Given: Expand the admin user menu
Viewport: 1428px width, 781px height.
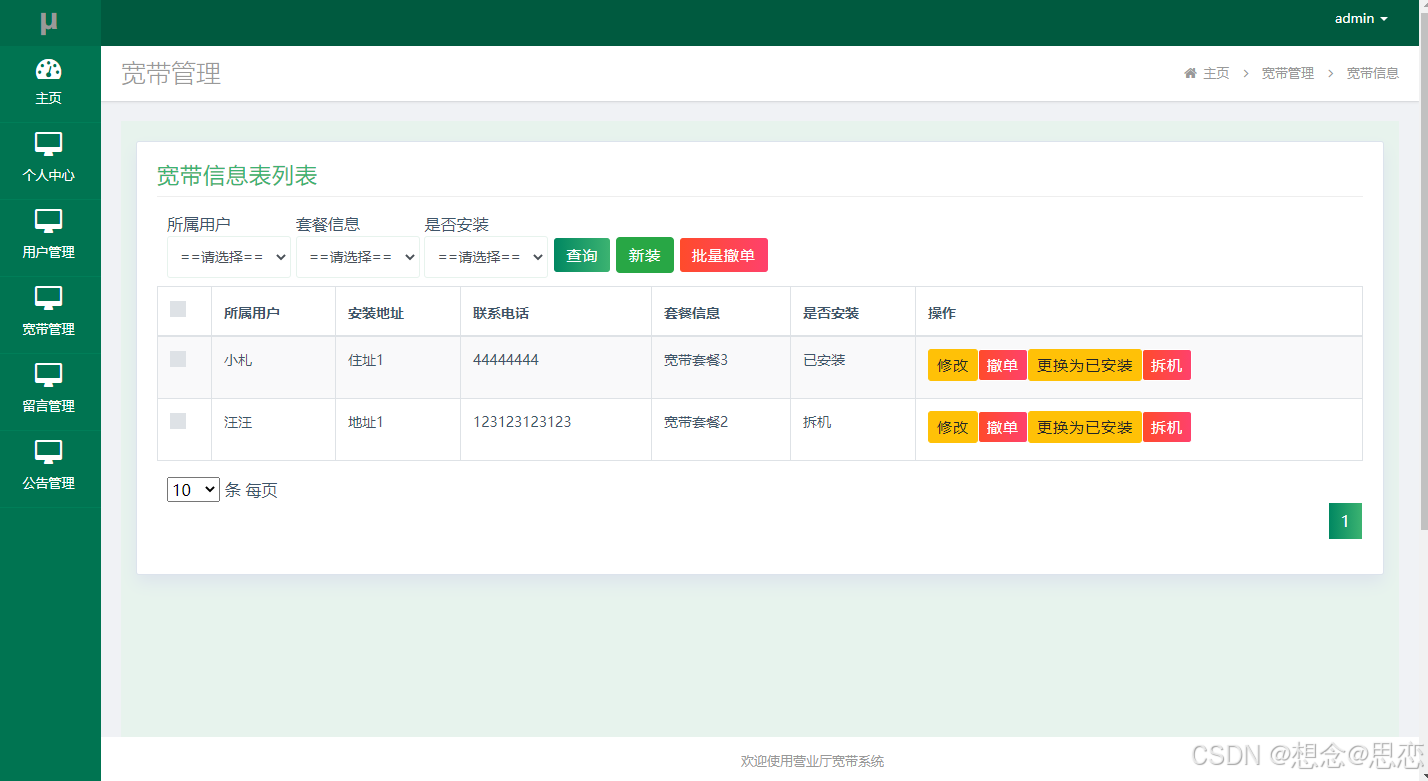Looking at the screenshot, I should click(x=1361, y=19).
